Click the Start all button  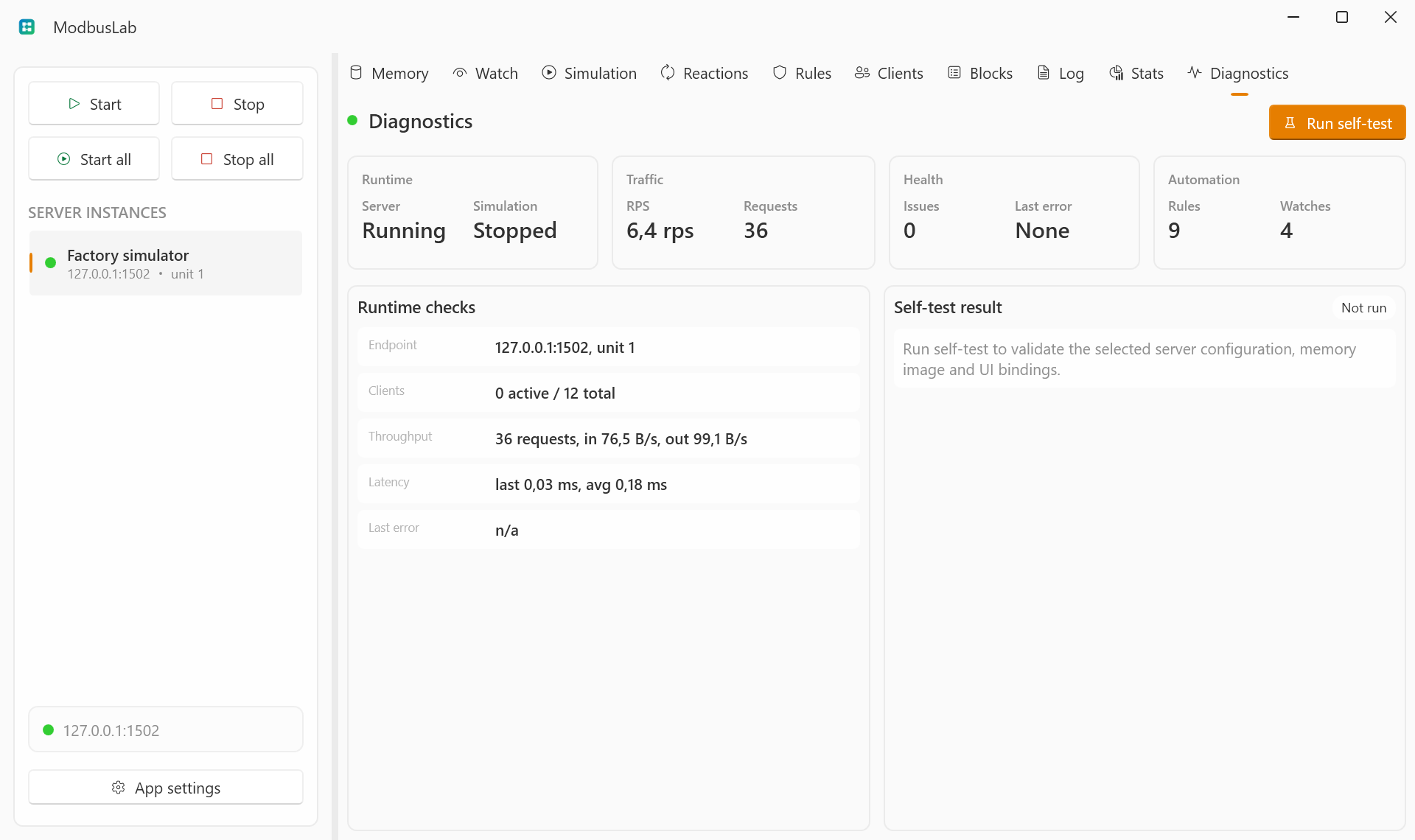click(x=94, y=159)
